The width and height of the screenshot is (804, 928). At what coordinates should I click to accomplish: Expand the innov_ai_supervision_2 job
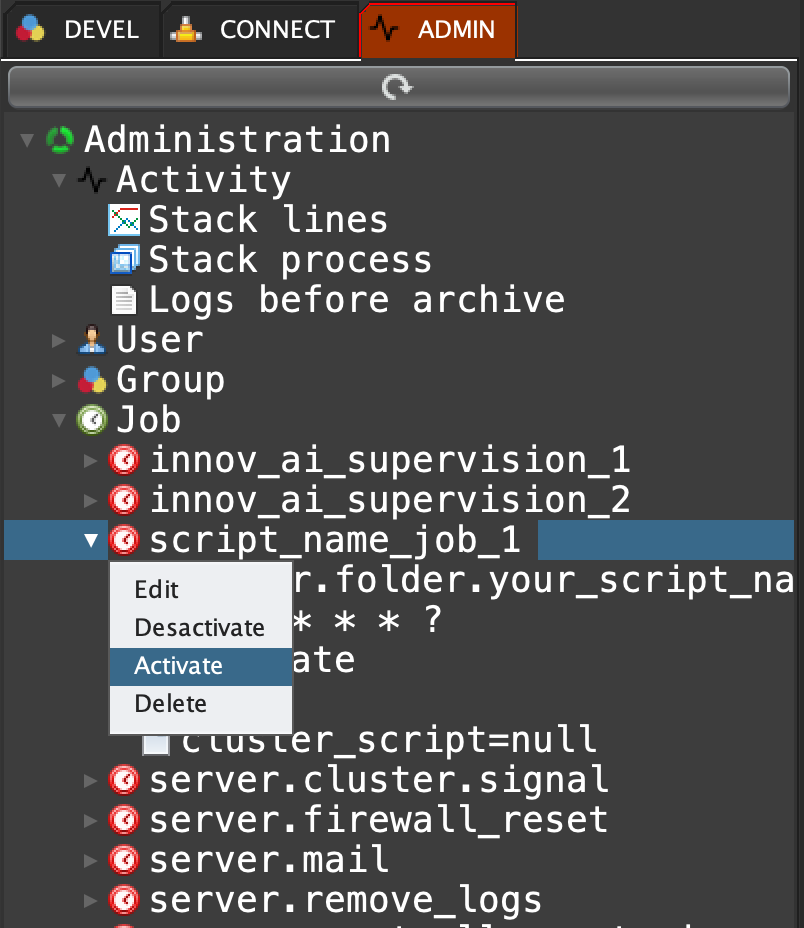point(91,500)
